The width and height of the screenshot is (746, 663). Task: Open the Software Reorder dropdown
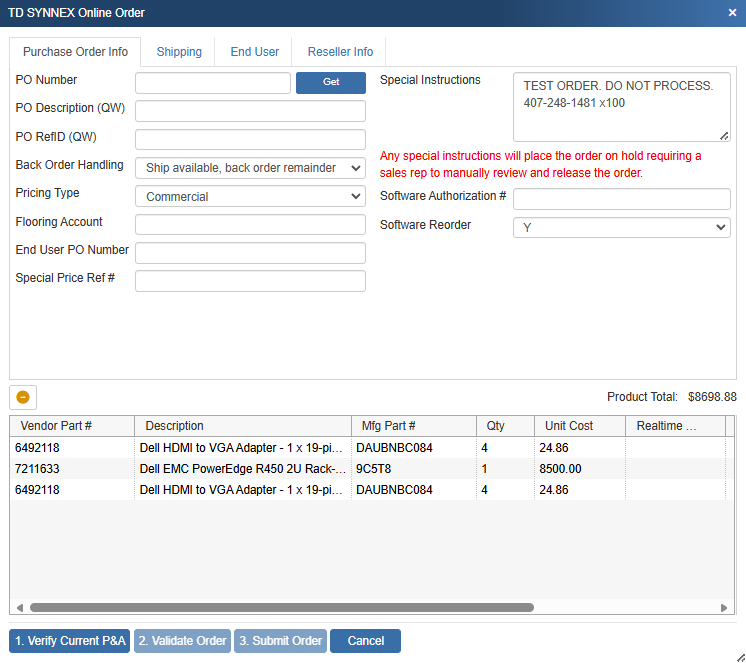point(621,228)
